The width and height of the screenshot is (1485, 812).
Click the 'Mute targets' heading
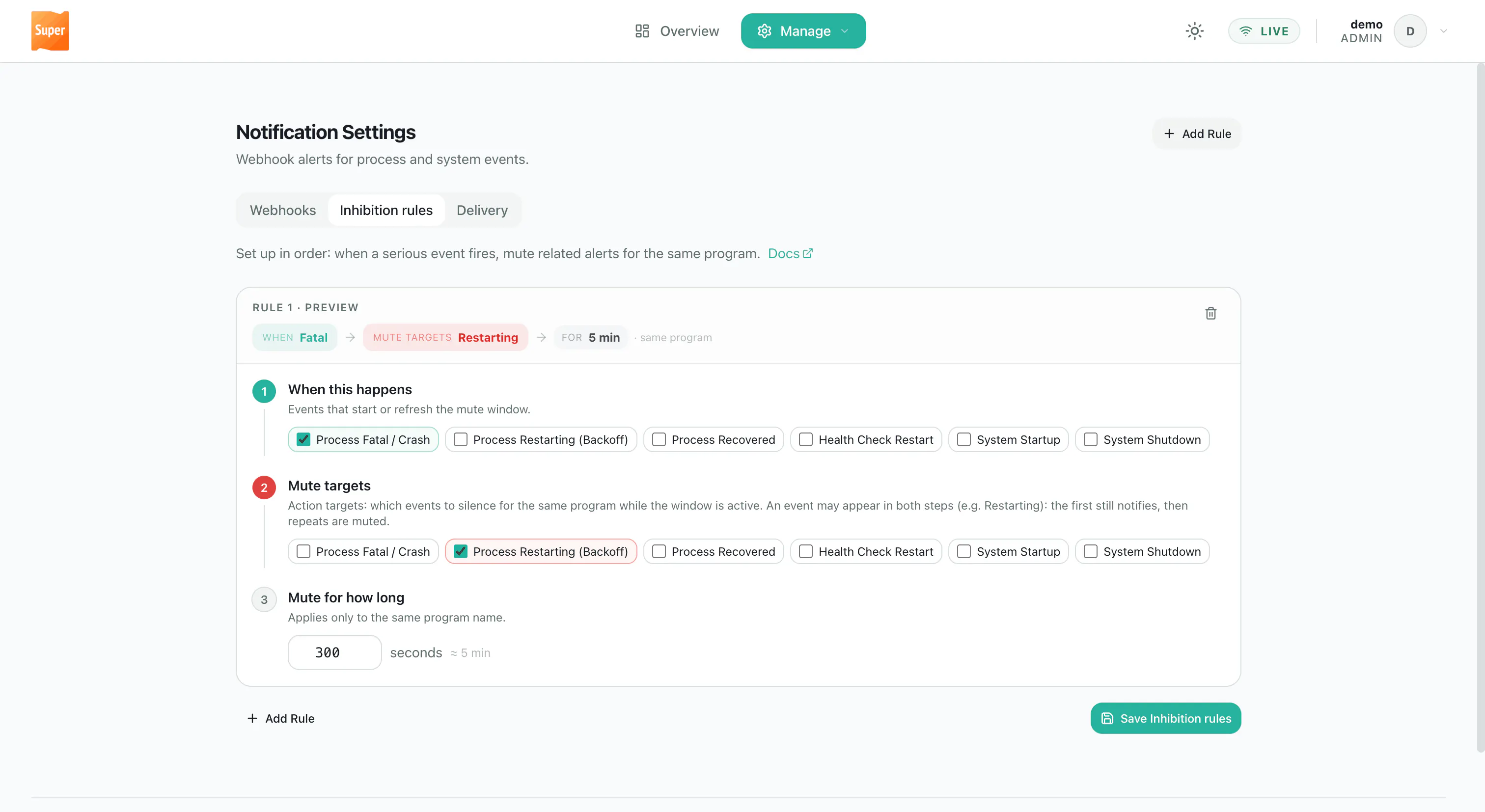point(329,486)
